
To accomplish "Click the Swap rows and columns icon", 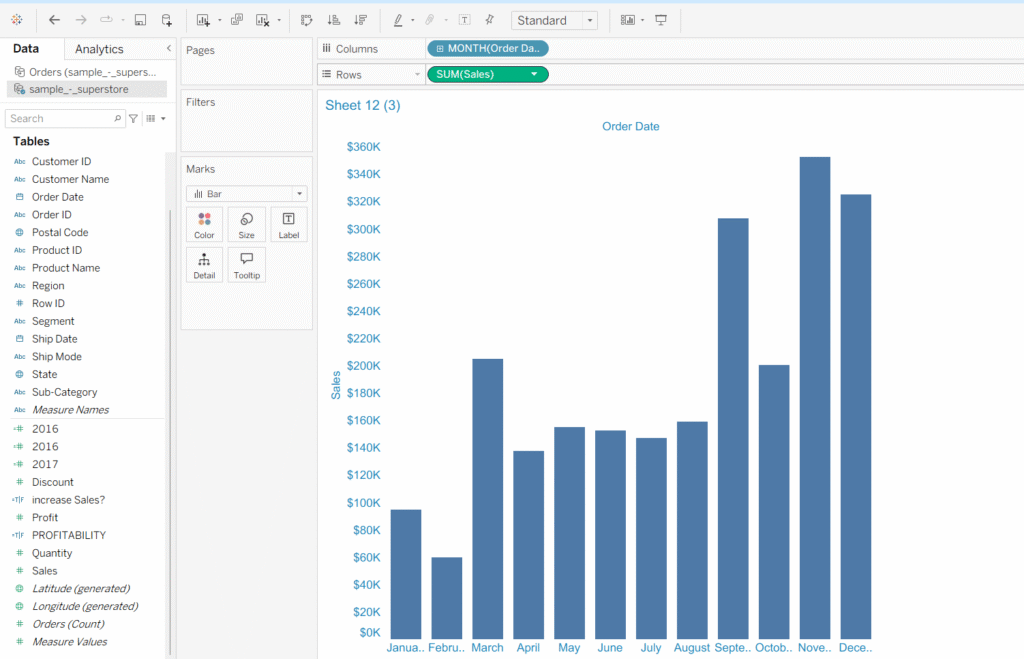I will [x=306, y=20].
